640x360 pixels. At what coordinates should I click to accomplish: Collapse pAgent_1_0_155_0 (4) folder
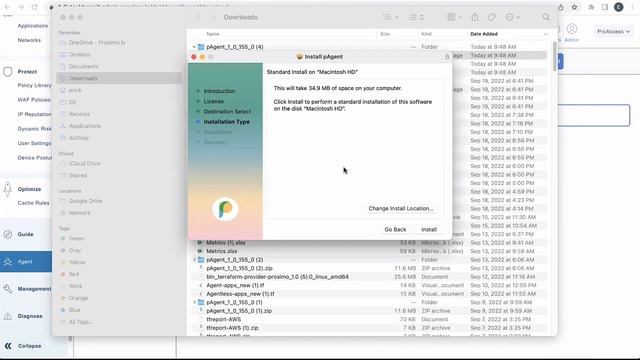click(x=194, y=47)
